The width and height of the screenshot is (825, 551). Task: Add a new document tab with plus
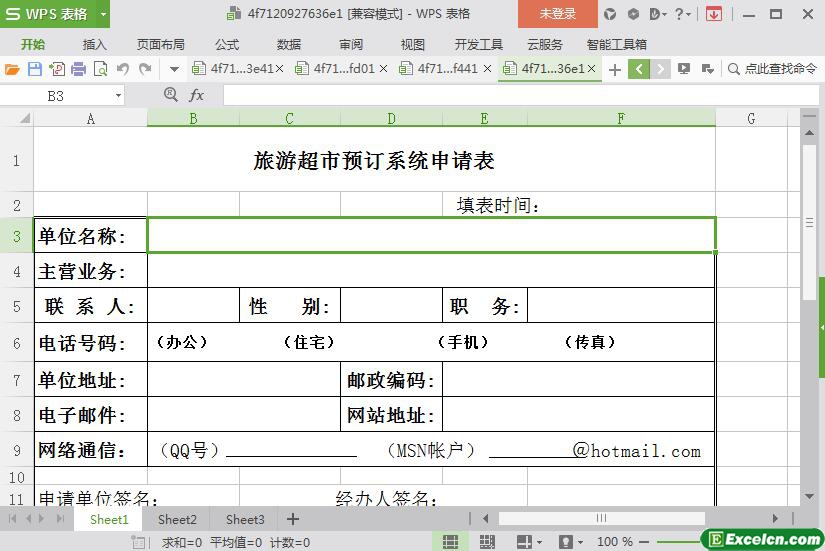(615, 69)
